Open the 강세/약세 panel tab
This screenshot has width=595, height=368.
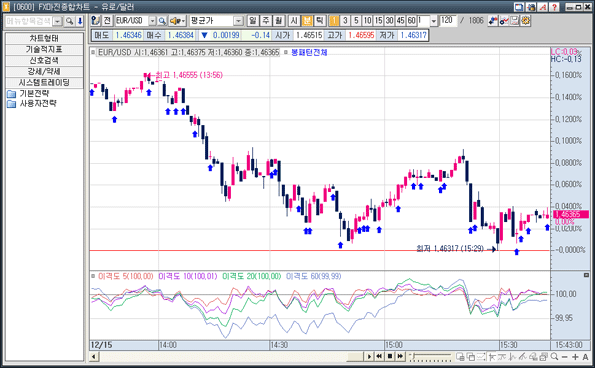44,71
